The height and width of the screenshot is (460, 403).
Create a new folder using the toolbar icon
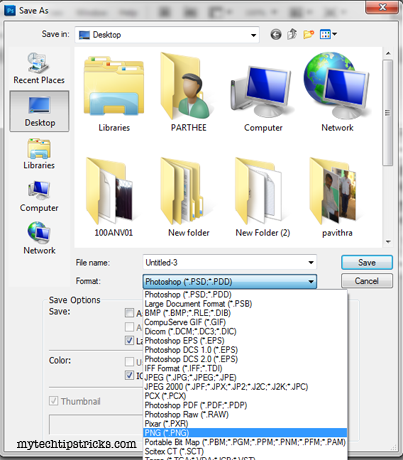(309, 34)
